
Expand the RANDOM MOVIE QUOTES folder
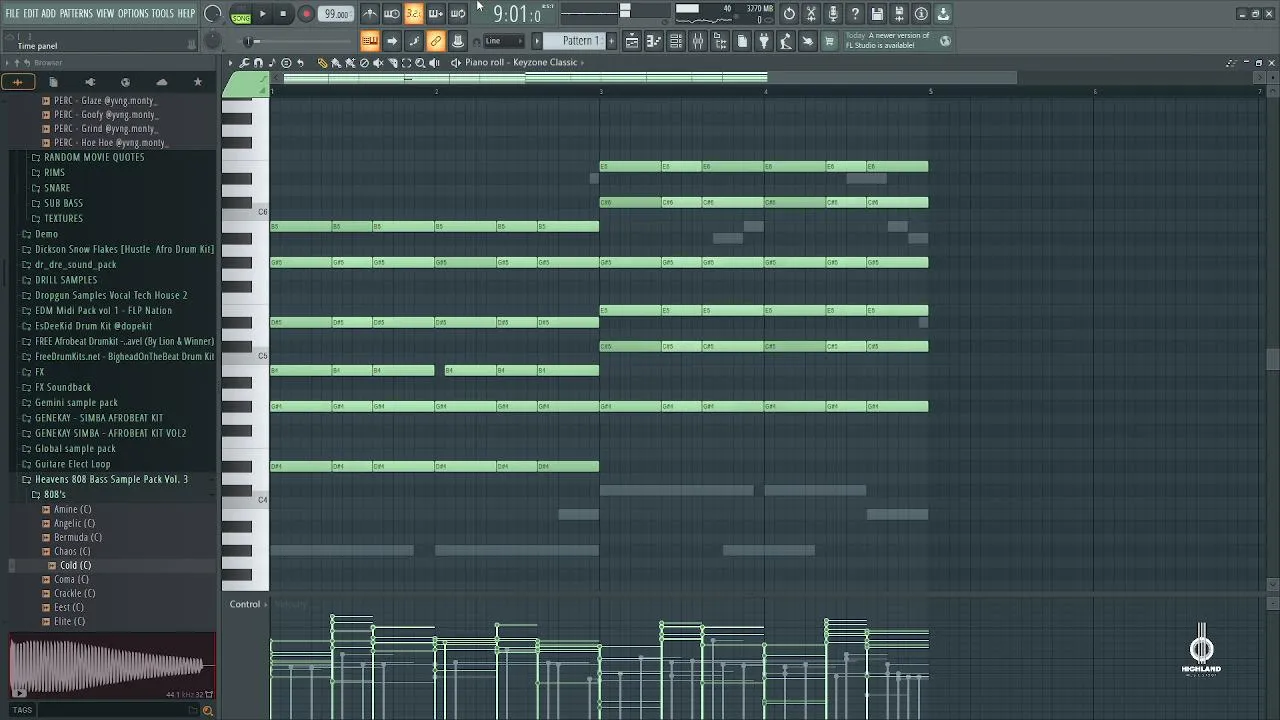point(94,157)
